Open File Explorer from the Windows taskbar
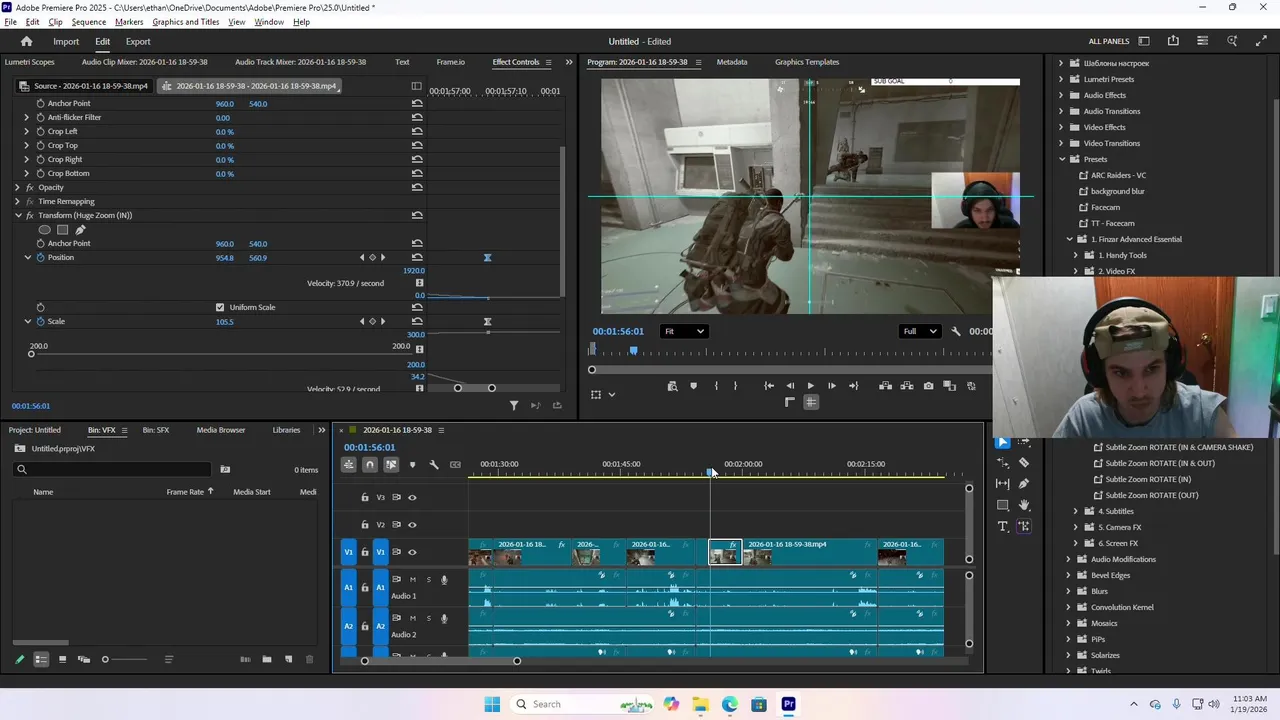 point(700,704)
